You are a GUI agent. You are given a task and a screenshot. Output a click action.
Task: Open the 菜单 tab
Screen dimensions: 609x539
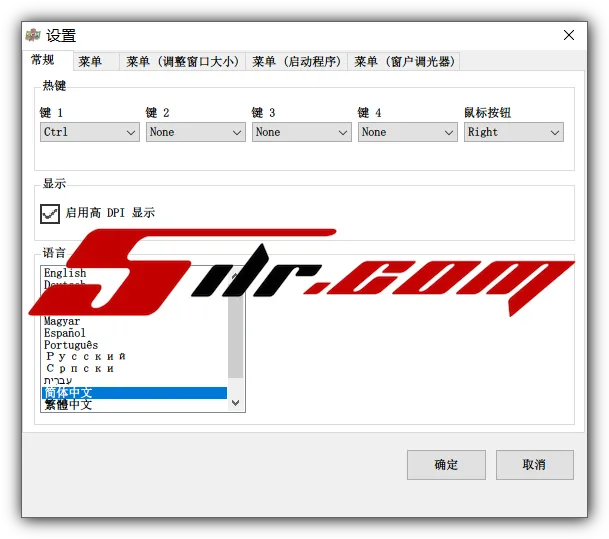96,61
